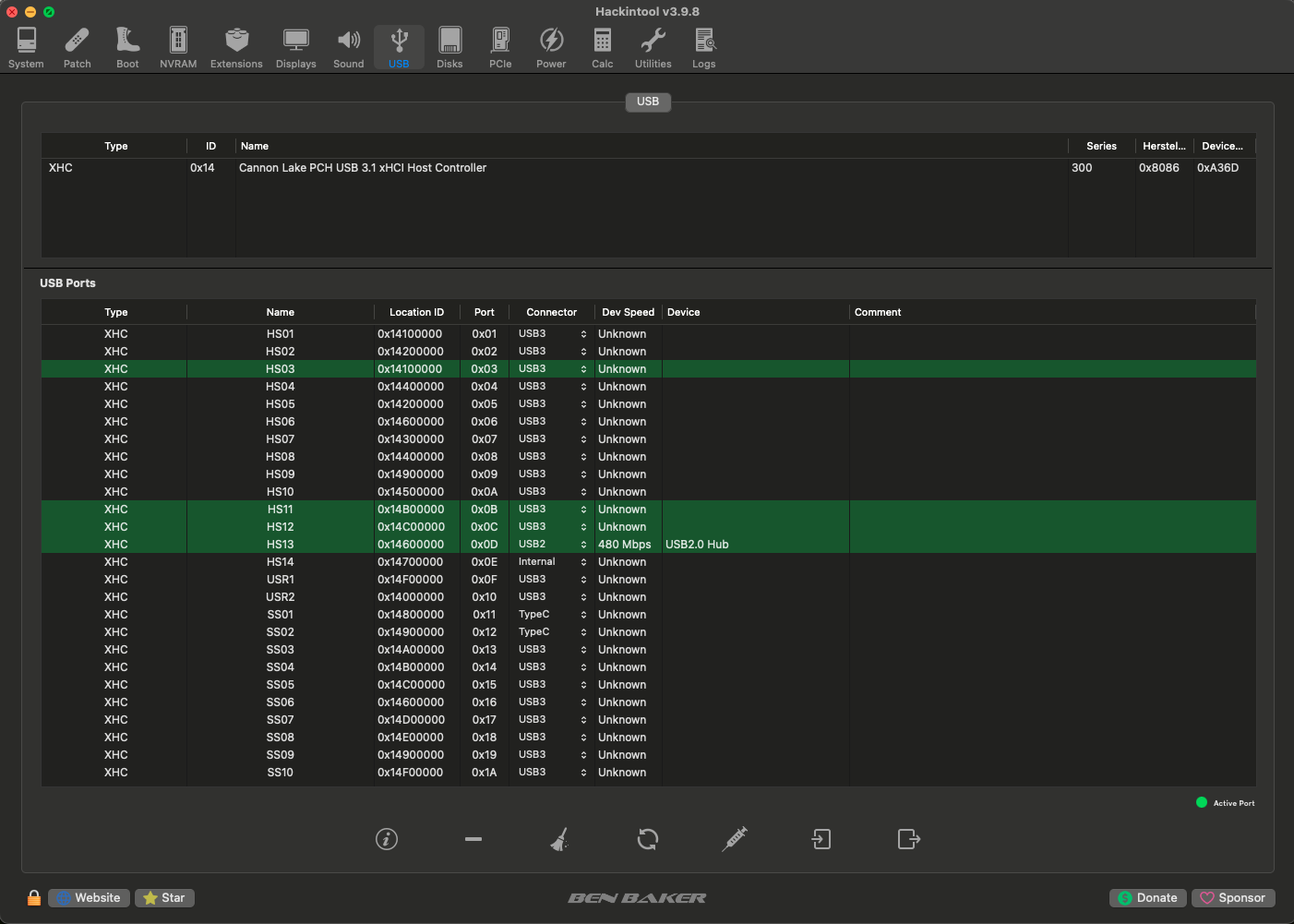Select the SS05 port name
The width and height of the screenshot is (1294, 924).
pos(281,685)
